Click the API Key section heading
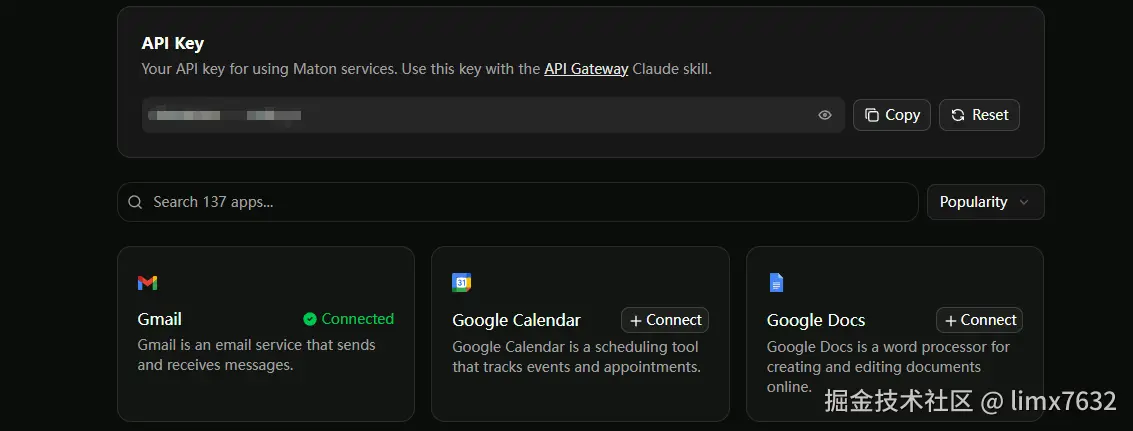1133x431 pixels. pos(173,44)
